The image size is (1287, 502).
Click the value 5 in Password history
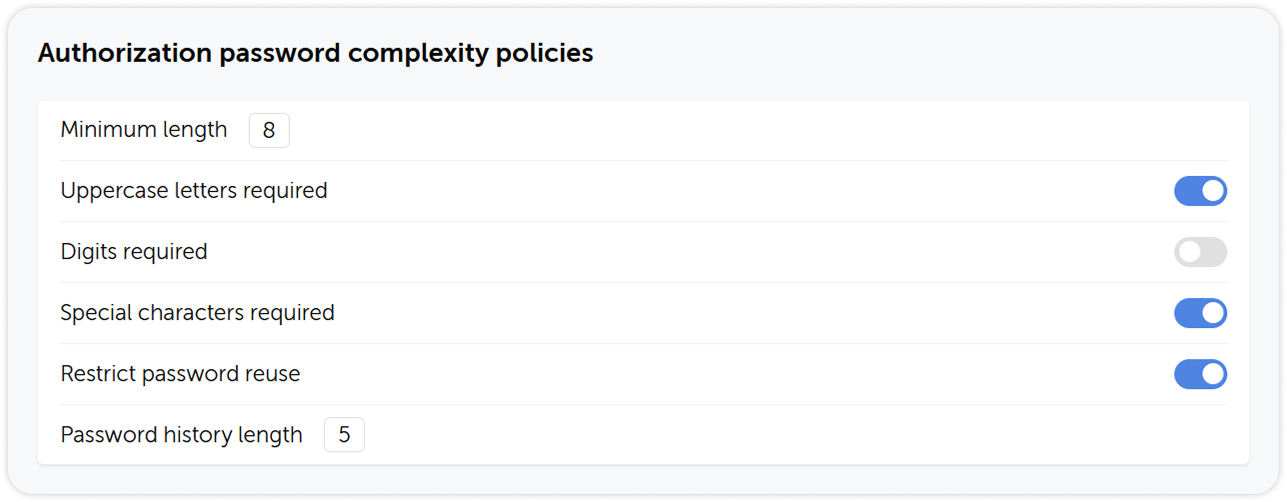click(x=344, y=435)
